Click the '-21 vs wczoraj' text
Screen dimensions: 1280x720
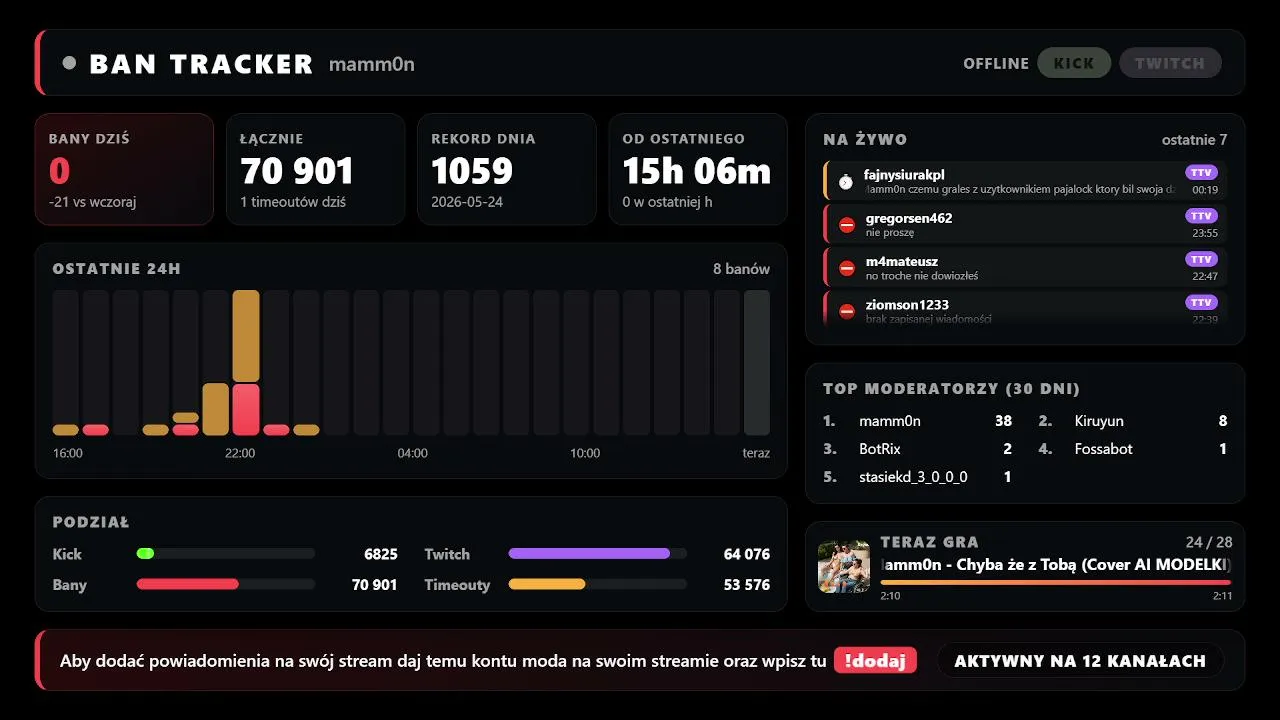(x=92, y=202)
